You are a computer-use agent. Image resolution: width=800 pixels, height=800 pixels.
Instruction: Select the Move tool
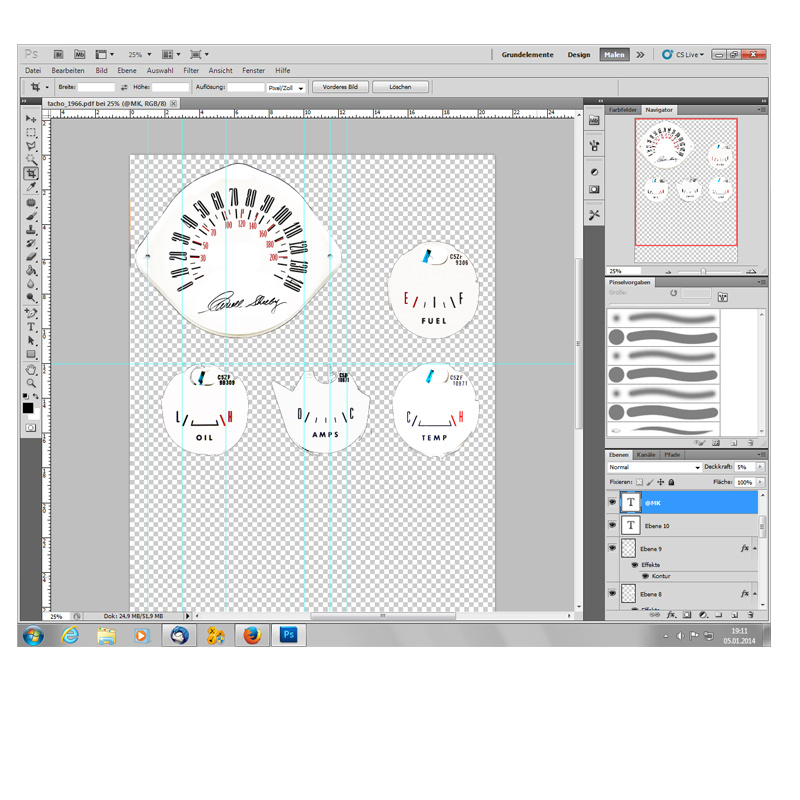[31, 119]
